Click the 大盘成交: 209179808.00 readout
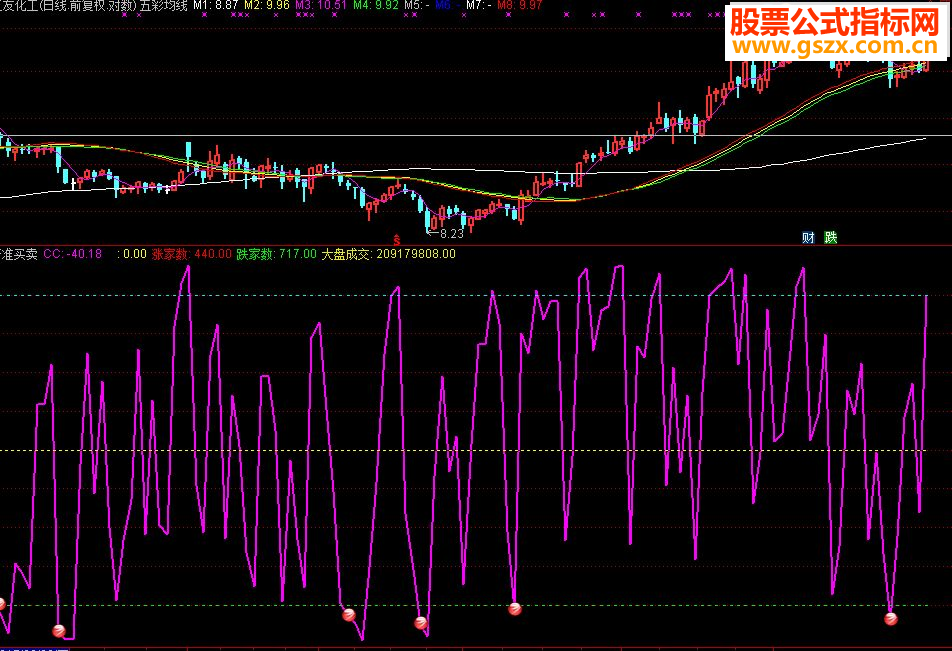The image size is (952, 651). [388, 254]
